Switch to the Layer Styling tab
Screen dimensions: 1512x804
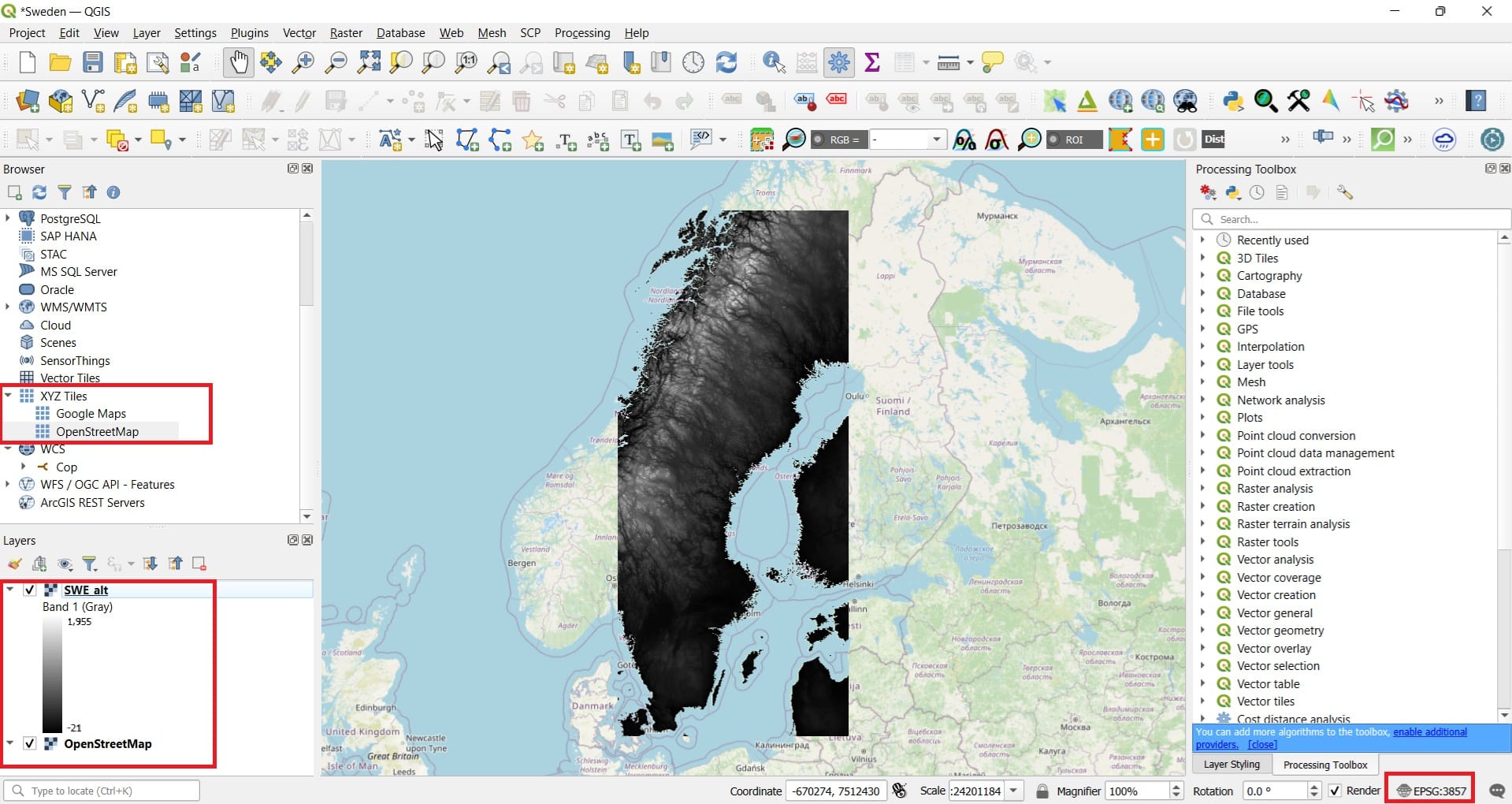(x=1232, y=765)
